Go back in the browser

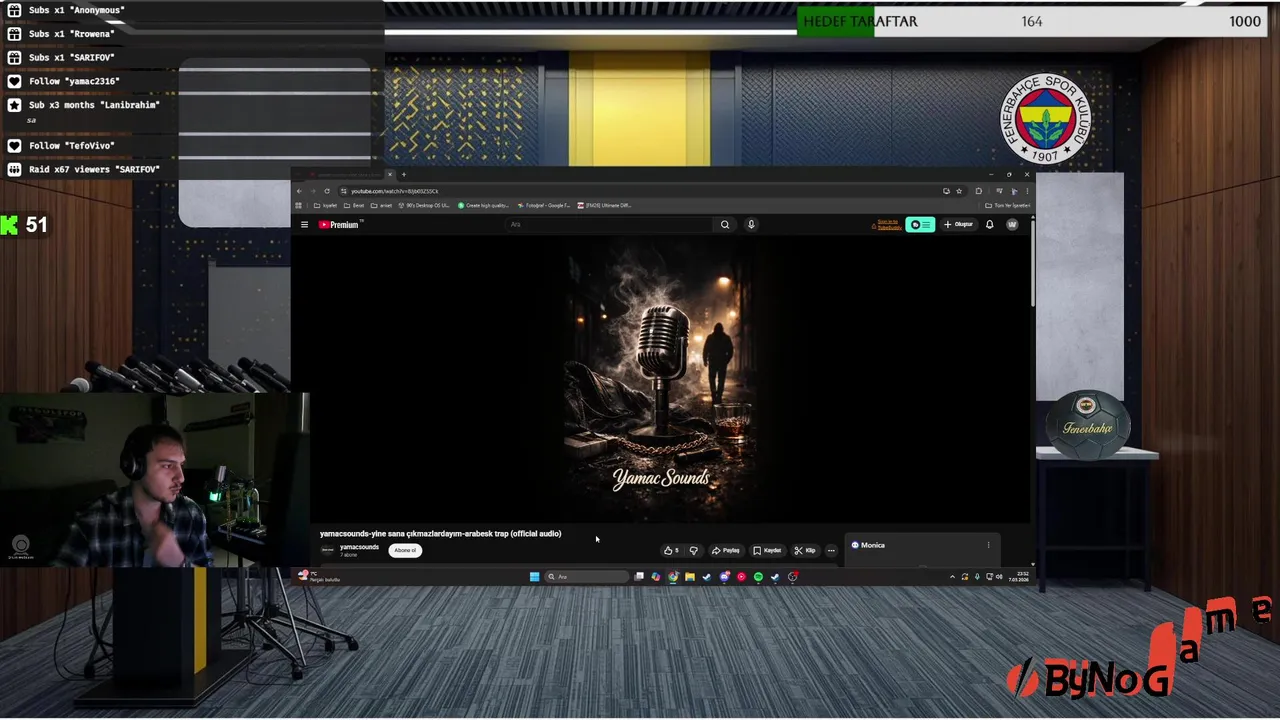point(299,191)
